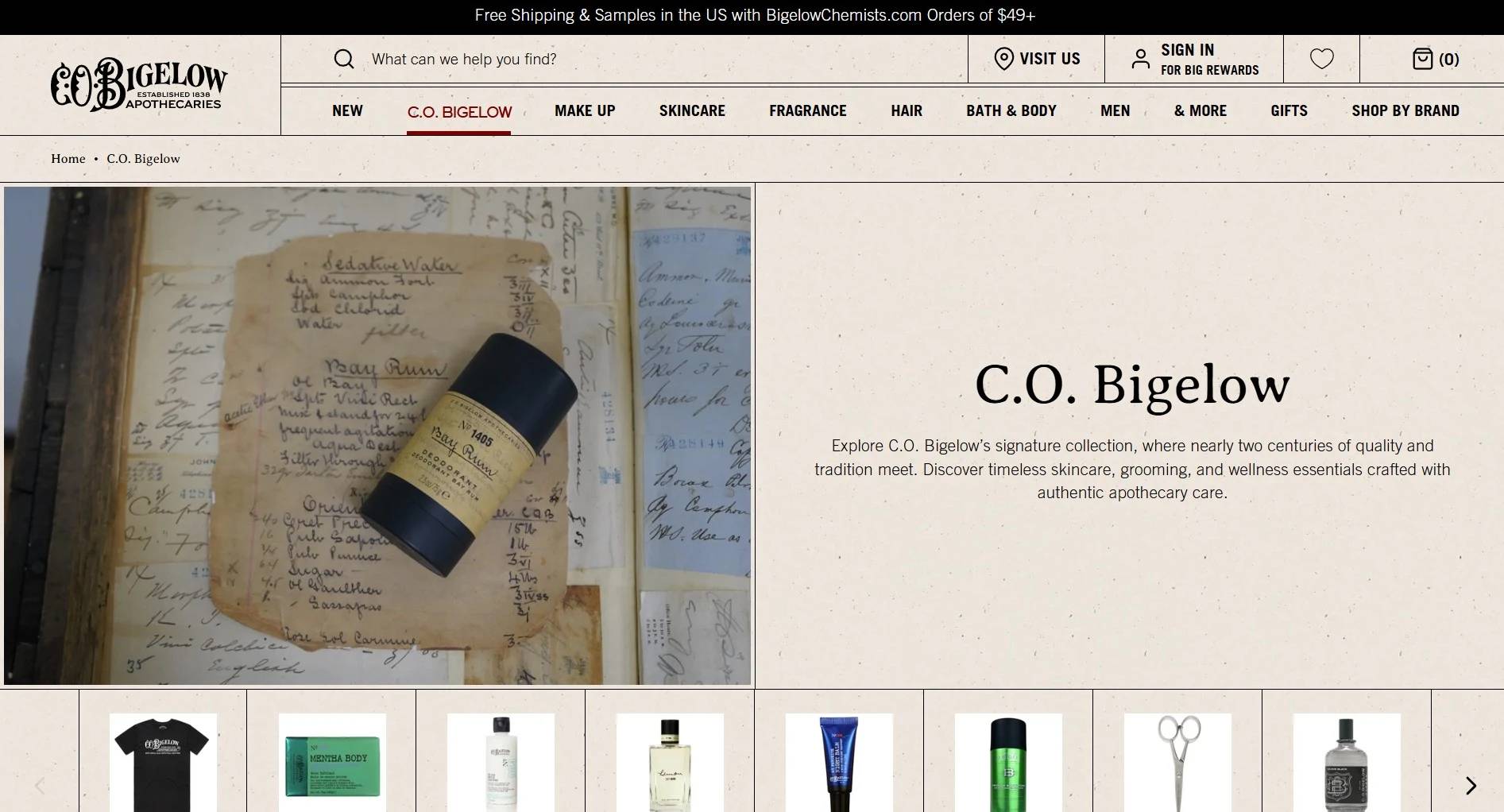Viewport: 1504px width, 812px height.
Task: Open the blue tube balm product
Action: (839, 763)
